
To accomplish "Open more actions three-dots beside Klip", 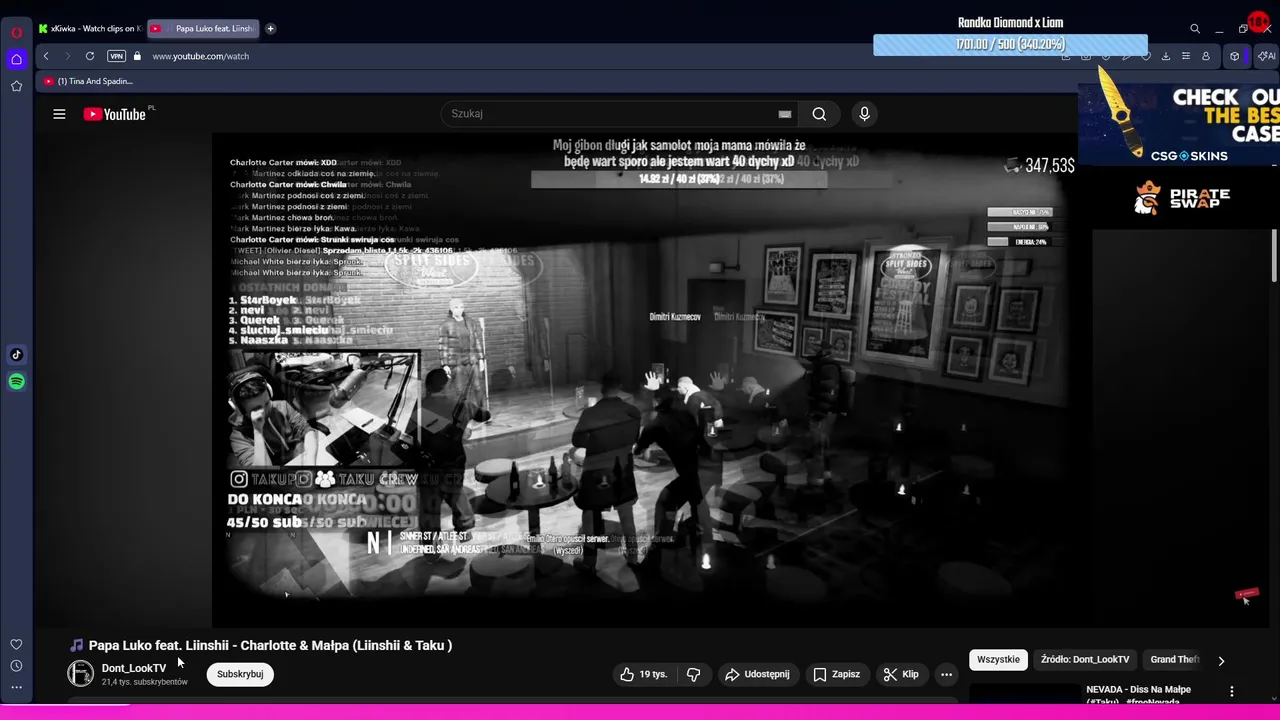I will (x=946, y=674).
